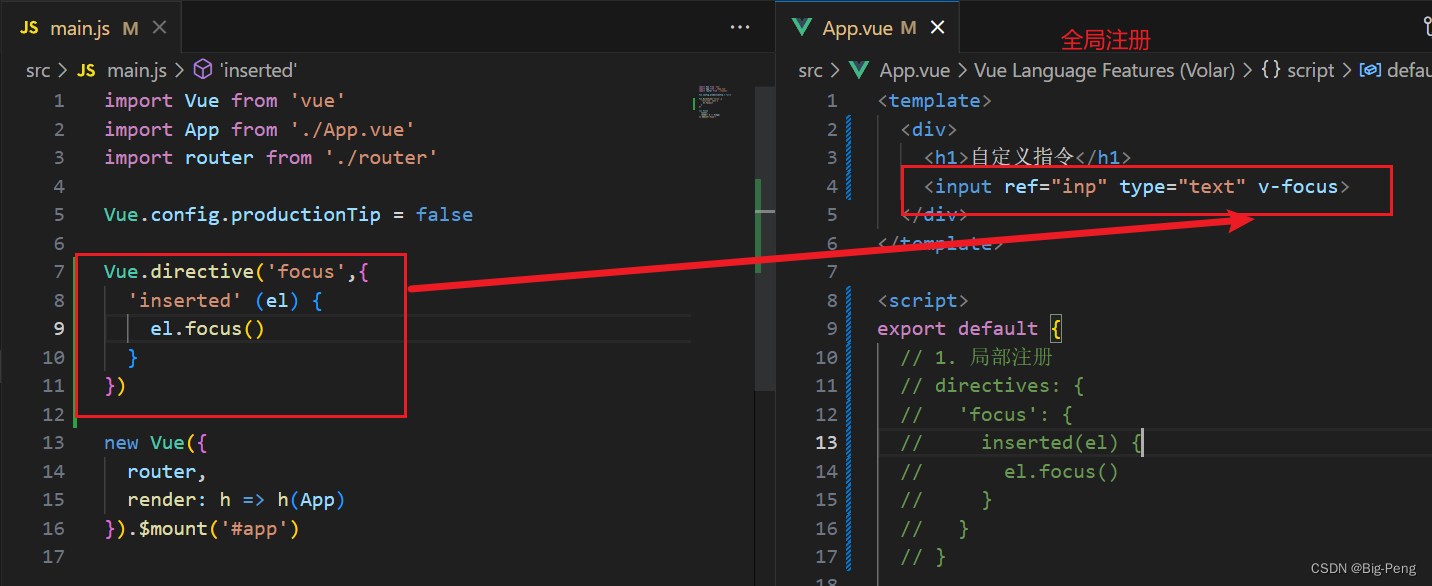Open src folder breadcrumb above main.js
This screenshot has width=1432, height=586.
tap(38, 70)
